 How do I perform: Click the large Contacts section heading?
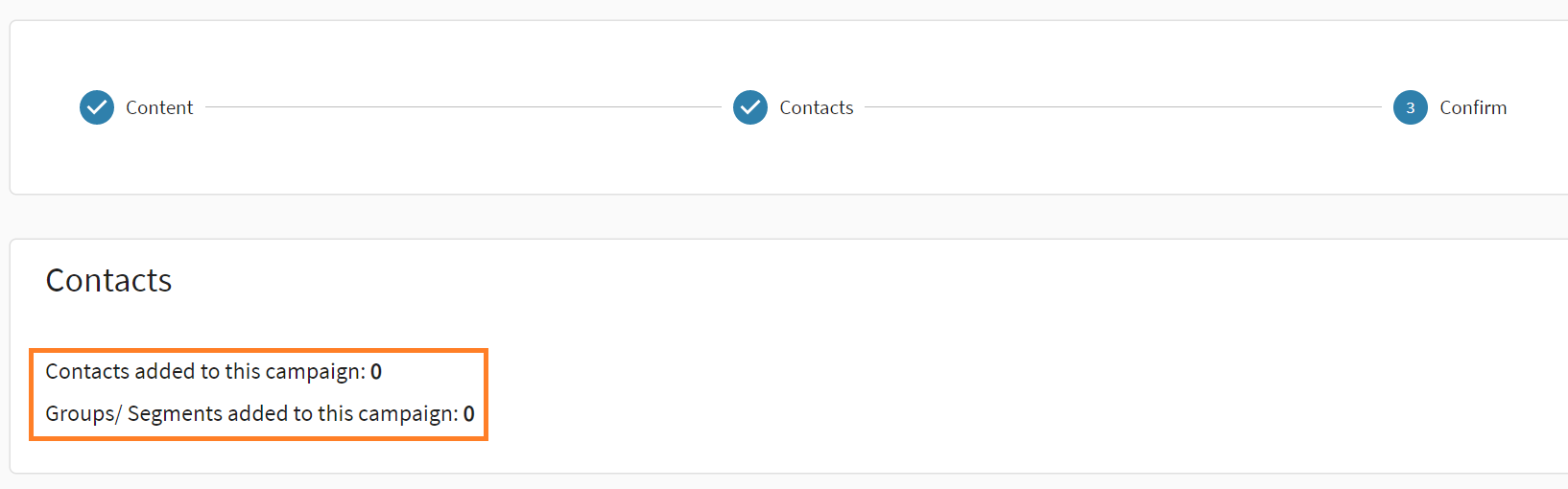(108, 280)
